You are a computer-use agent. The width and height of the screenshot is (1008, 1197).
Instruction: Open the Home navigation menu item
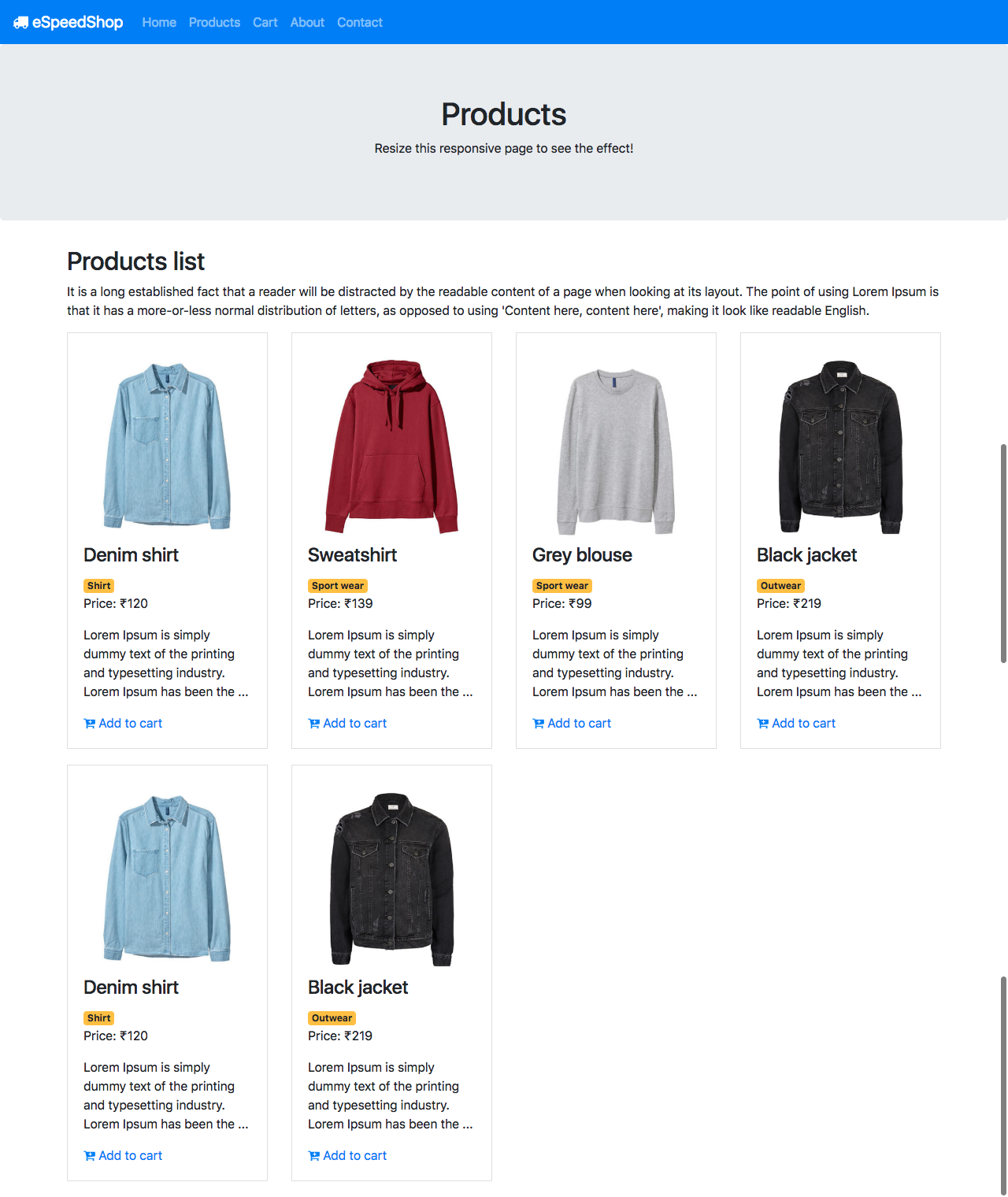(158, 22)
